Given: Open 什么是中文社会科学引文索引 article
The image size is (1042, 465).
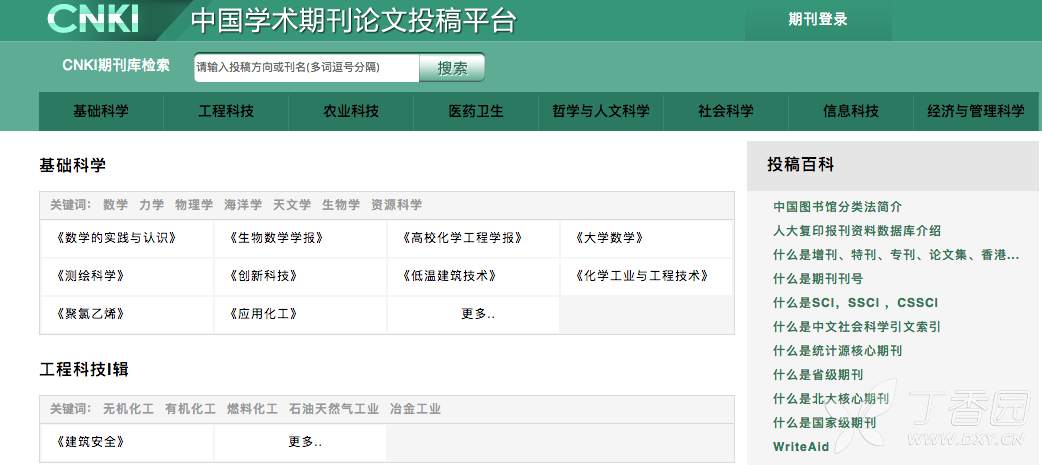Looking at the screenshot, I should click(x=857, y=327).
